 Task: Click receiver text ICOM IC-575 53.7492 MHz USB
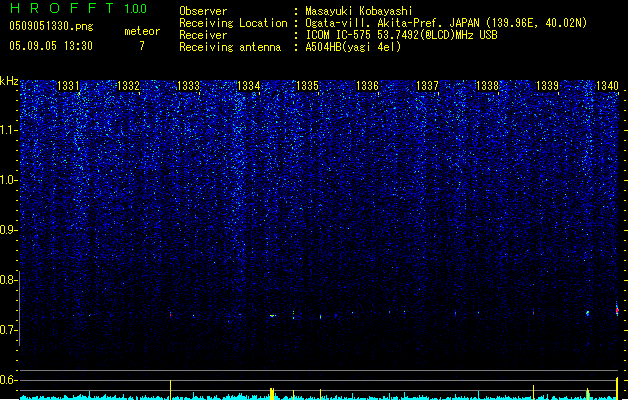click(x=402, y=35)
